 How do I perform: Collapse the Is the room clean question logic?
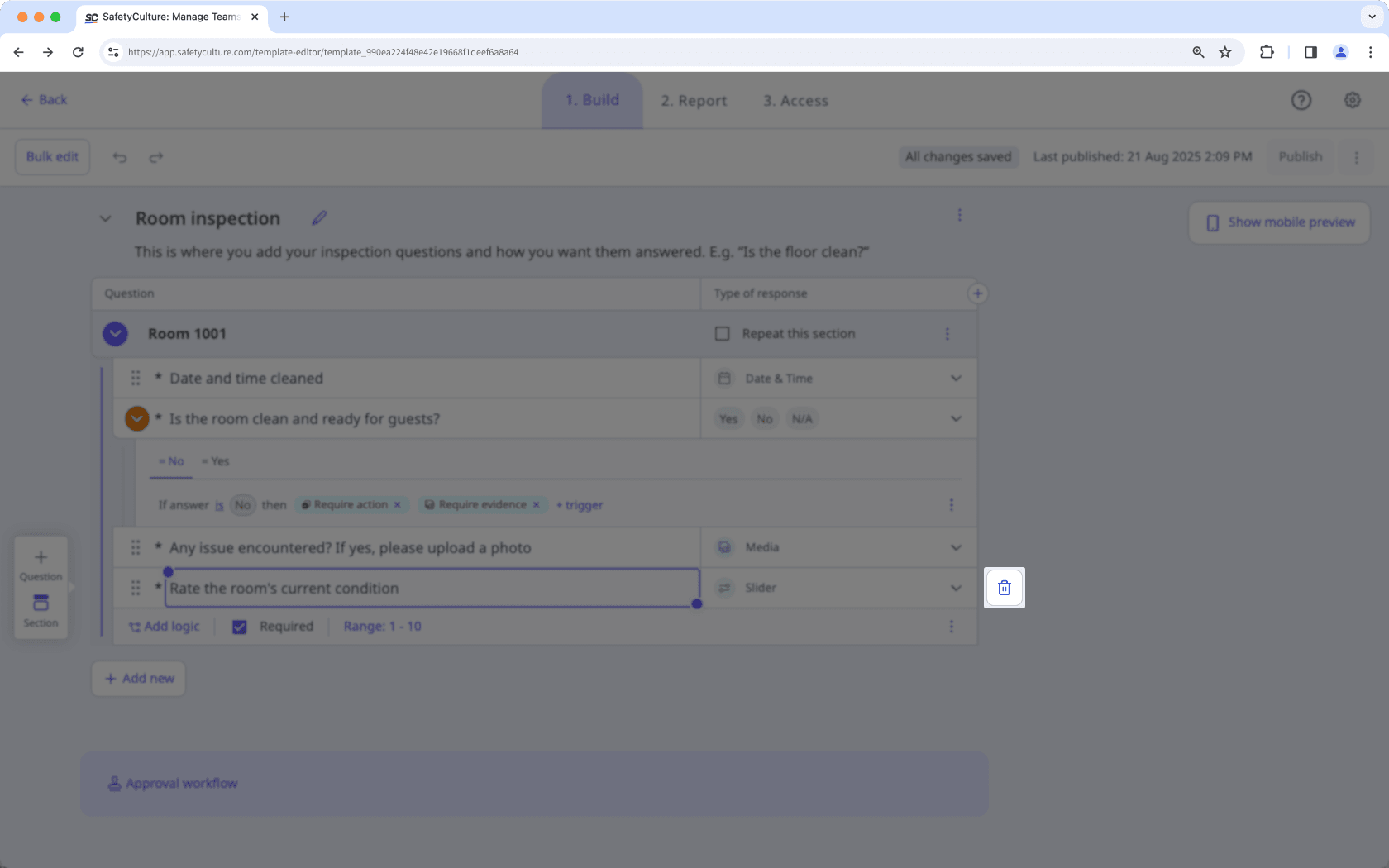(x=136, y=418)
